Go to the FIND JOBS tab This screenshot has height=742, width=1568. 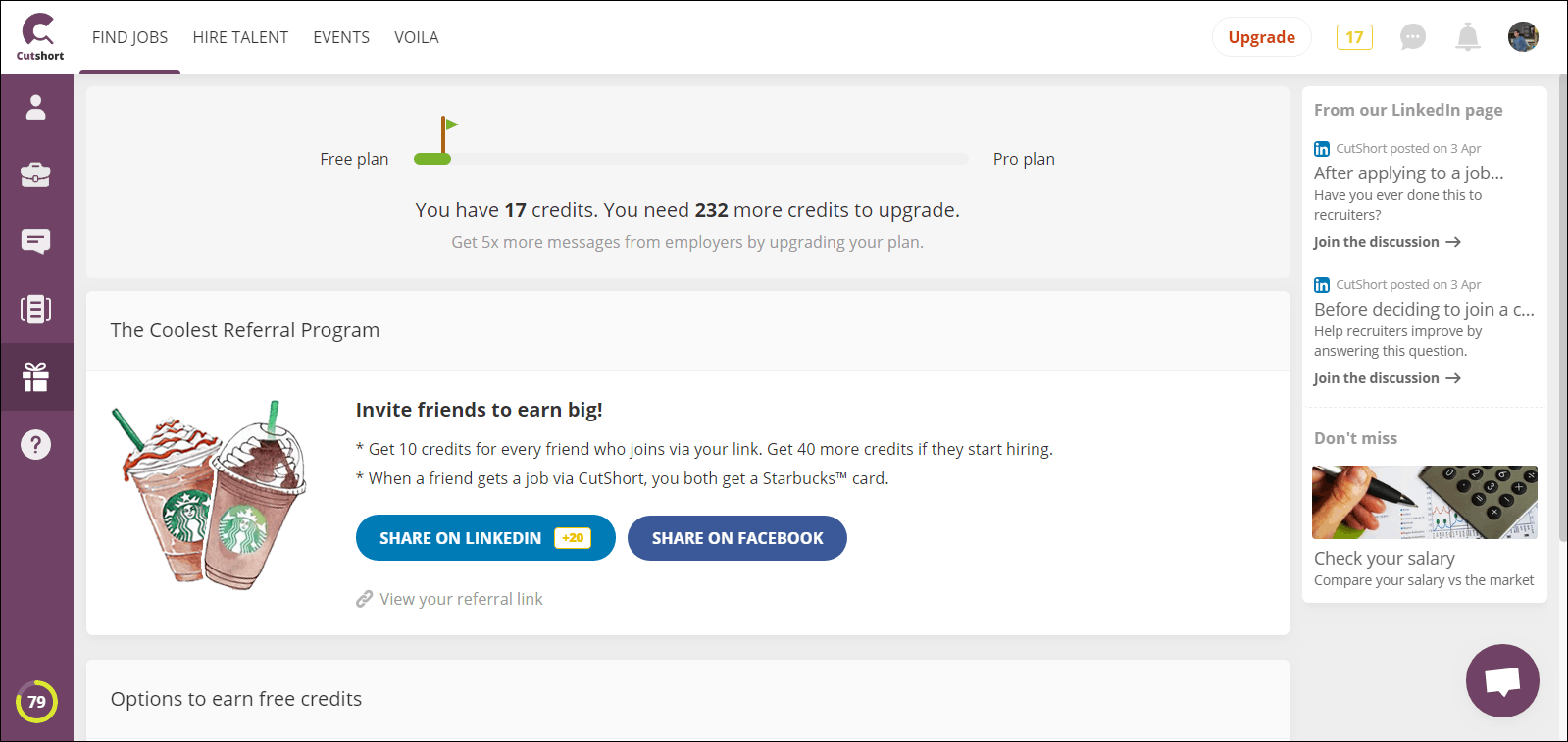129,37
